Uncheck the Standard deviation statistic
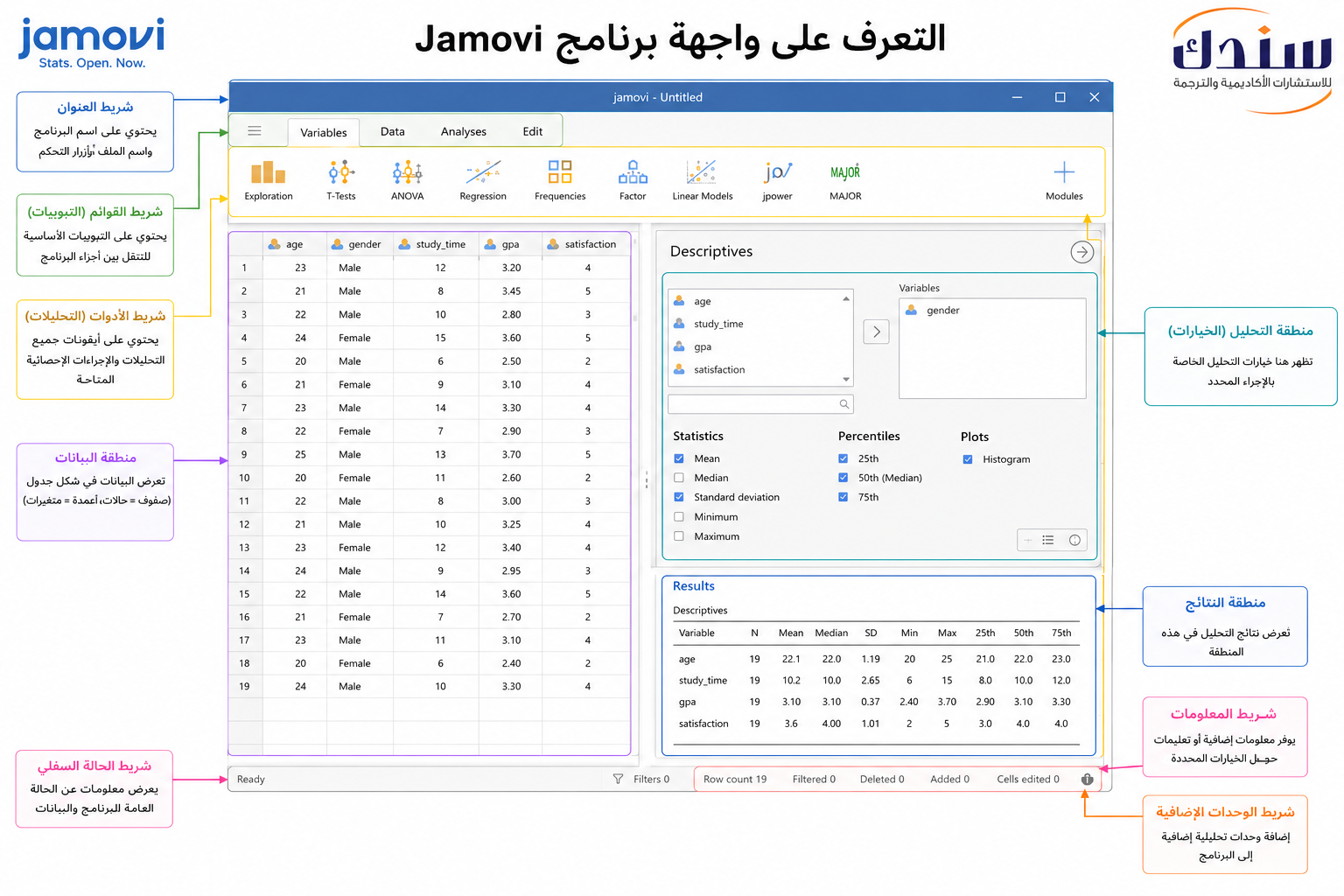 tap(679, 497)
